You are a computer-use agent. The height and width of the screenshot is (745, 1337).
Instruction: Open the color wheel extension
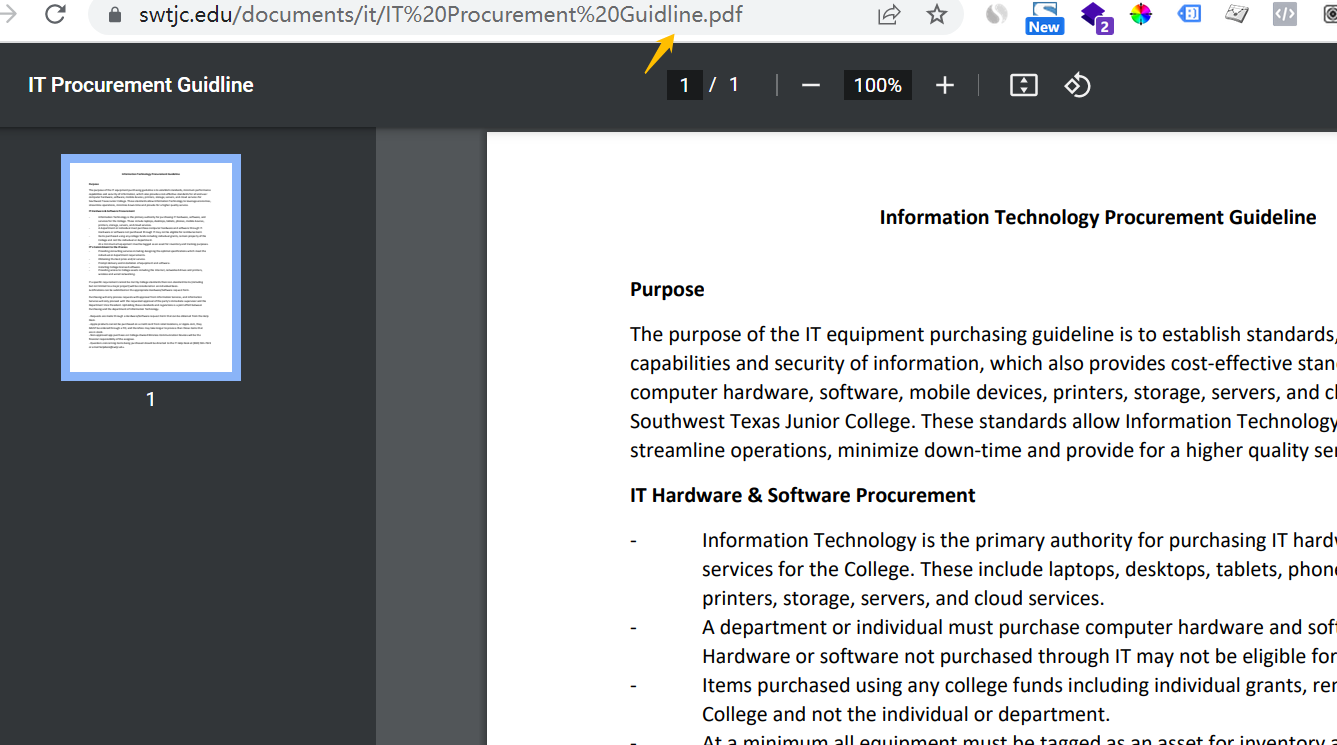(1141, 14)
